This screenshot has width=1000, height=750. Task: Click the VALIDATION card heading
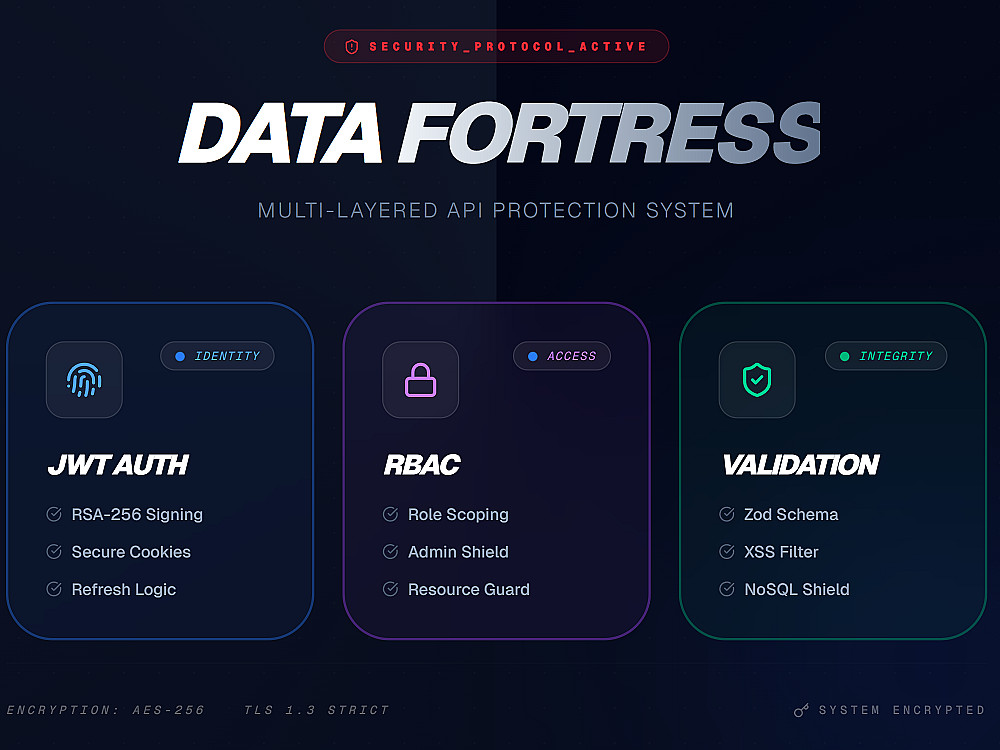point(800,465)
